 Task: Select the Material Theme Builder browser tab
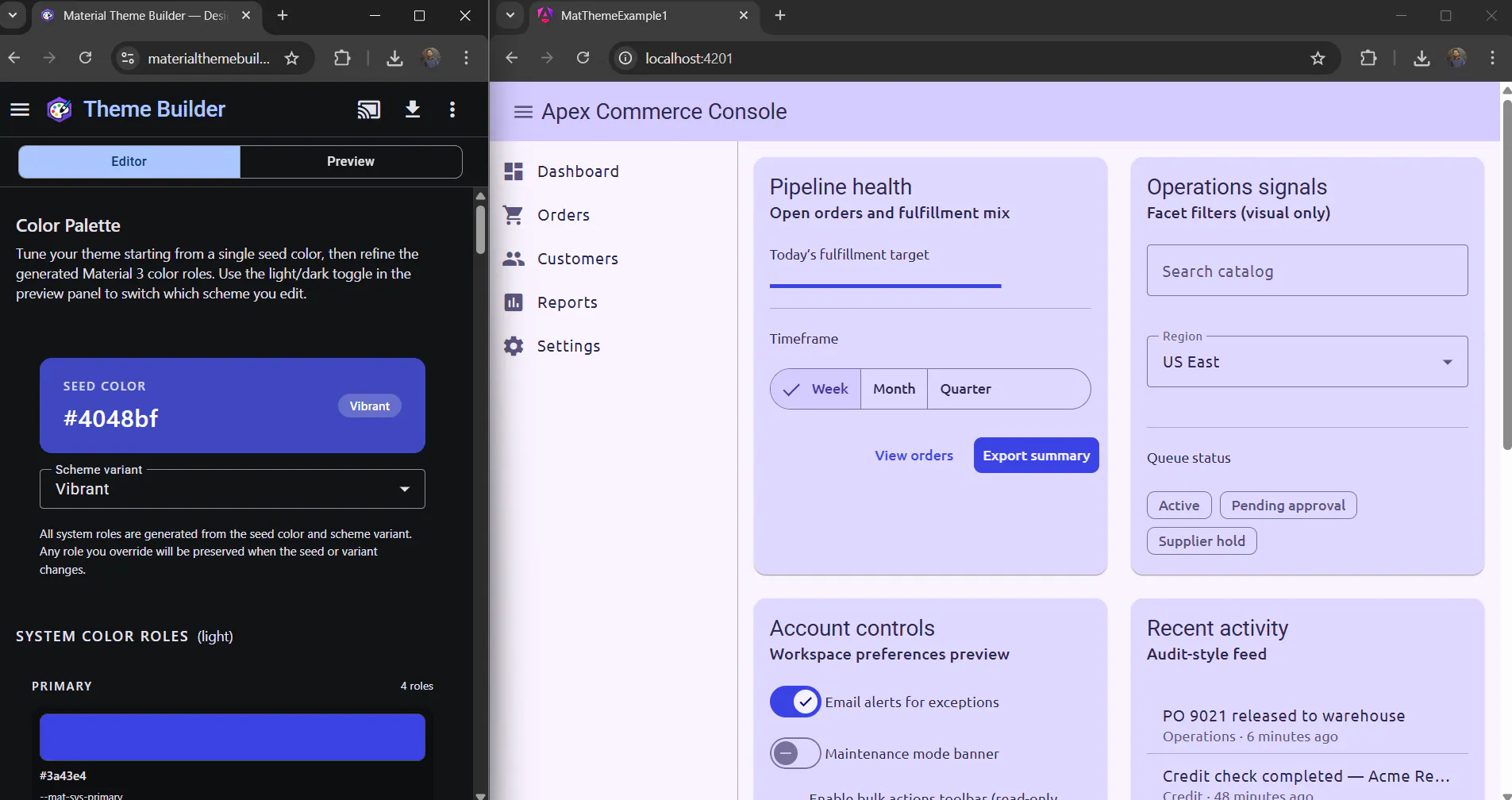[x=147, y=15]
